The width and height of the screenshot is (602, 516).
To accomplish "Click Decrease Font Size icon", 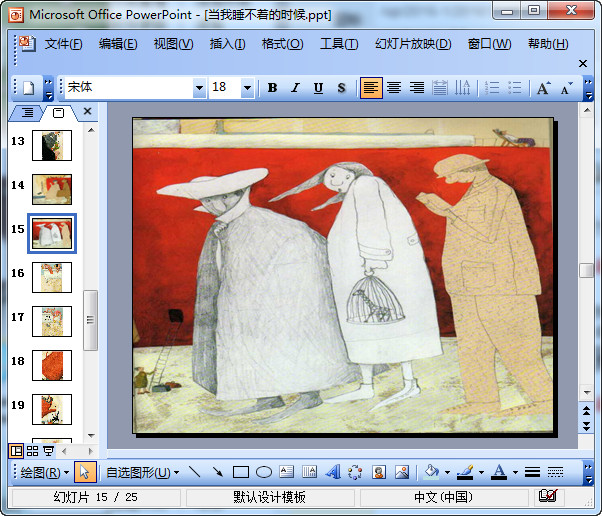I will (566, 88).
